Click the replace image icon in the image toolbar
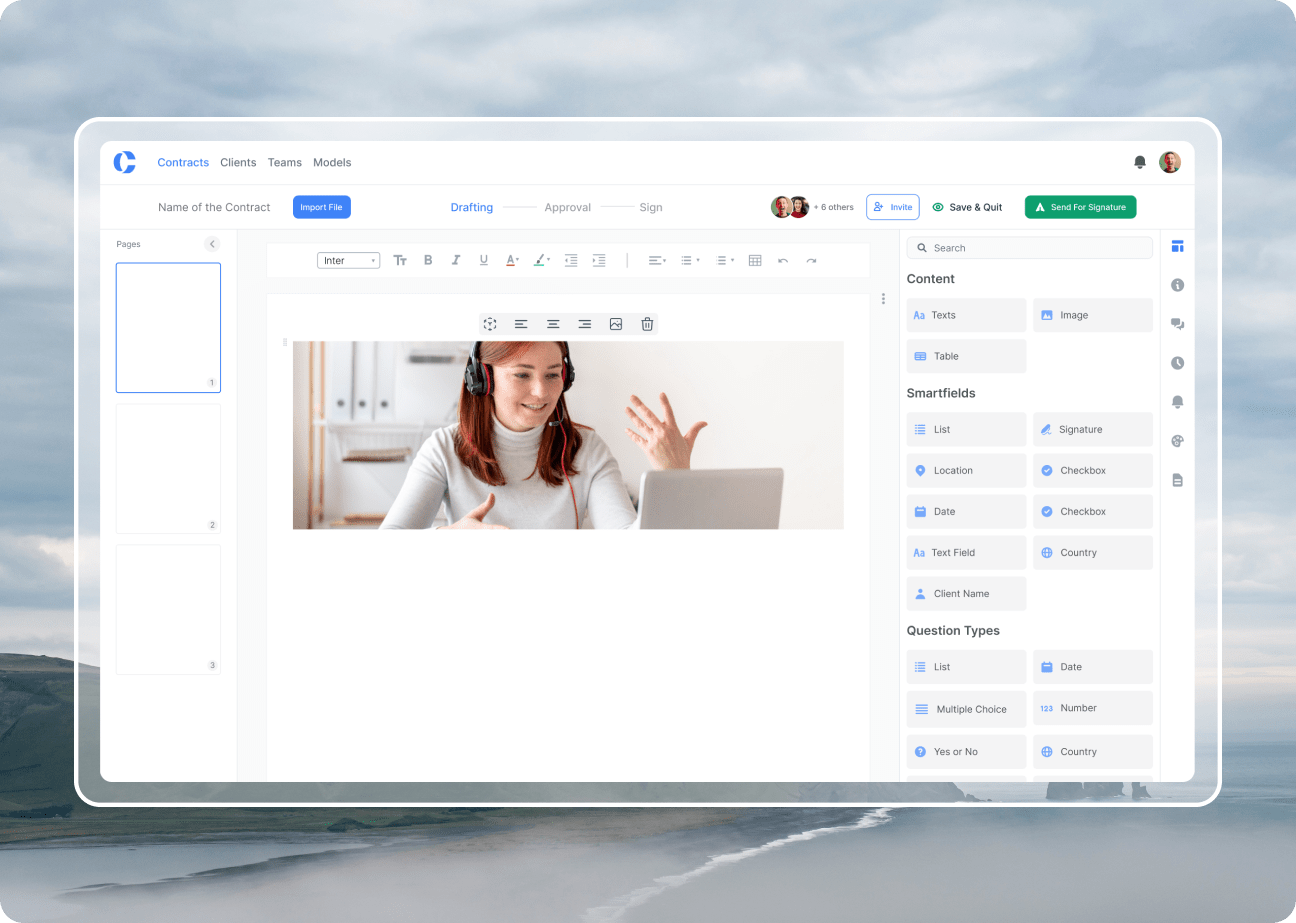Image resolution: width=1296 pixels, height=923 pixels. pos(616,324)
